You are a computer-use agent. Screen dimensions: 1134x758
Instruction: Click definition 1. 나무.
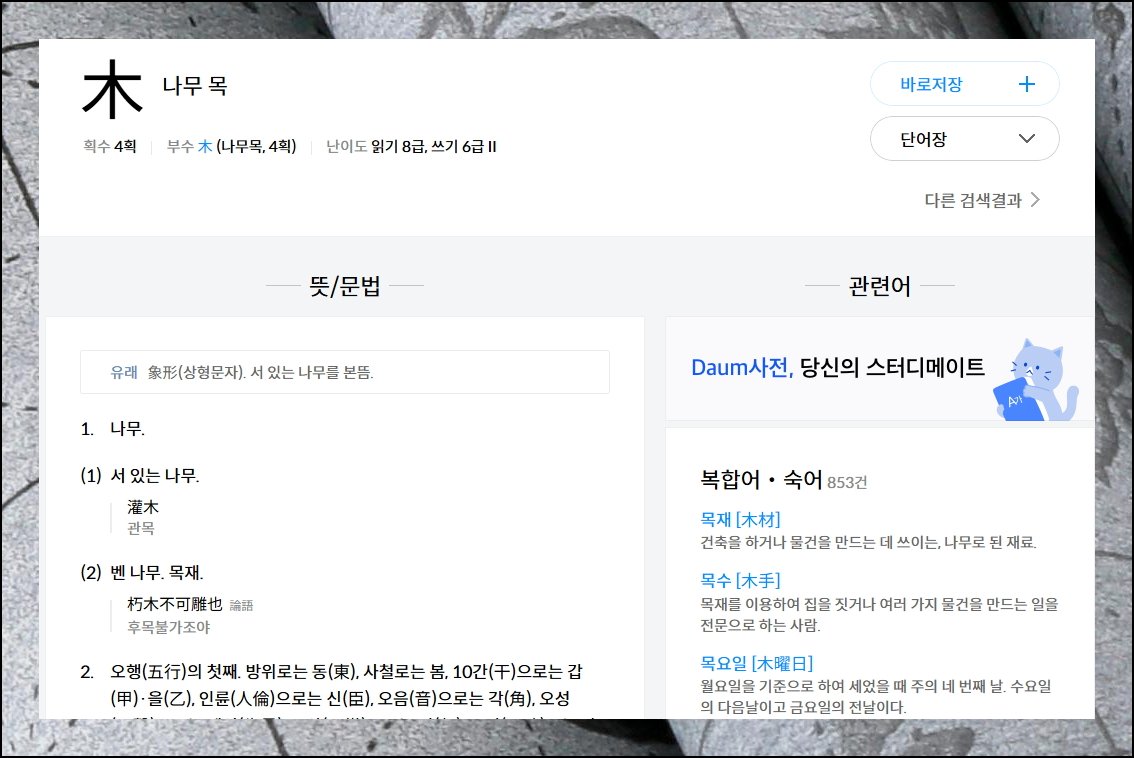point(113,429)
